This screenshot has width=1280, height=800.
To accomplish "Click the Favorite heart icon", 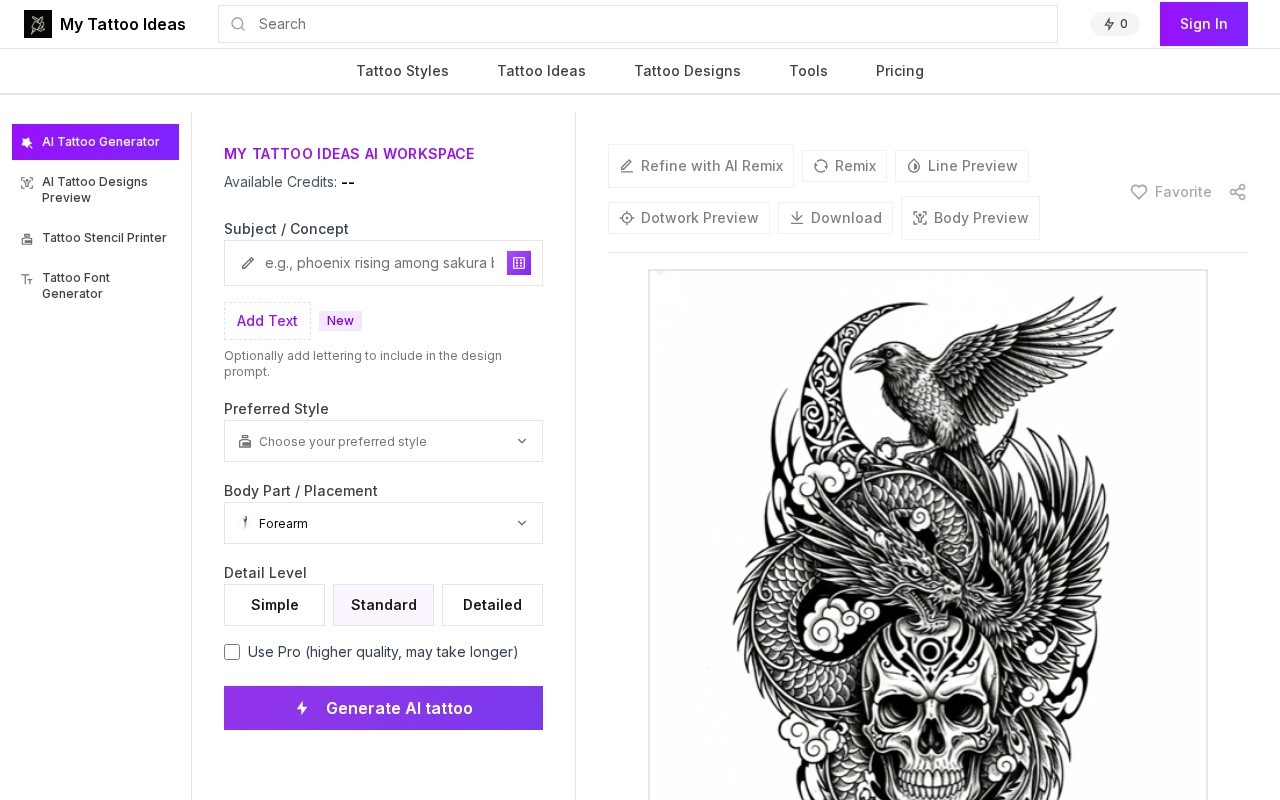I will 1139,192.
